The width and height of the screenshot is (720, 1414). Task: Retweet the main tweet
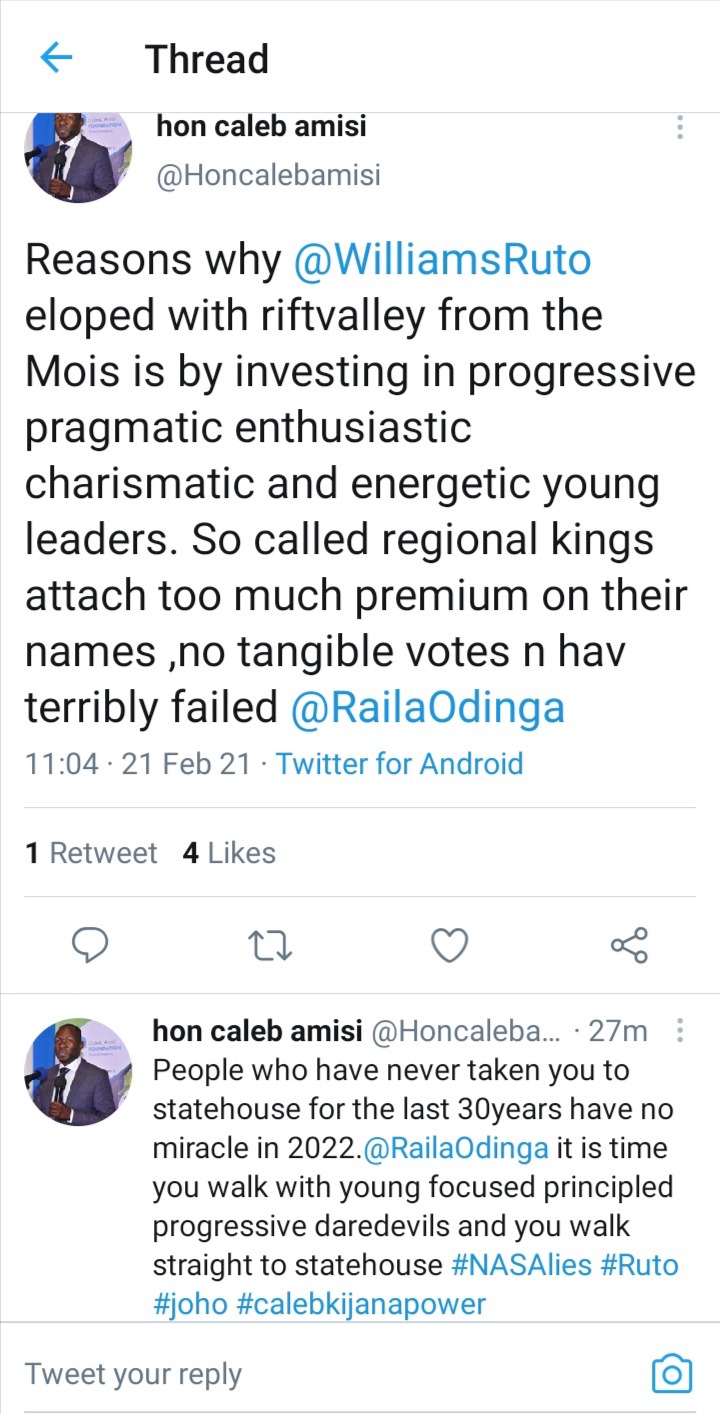270,944
